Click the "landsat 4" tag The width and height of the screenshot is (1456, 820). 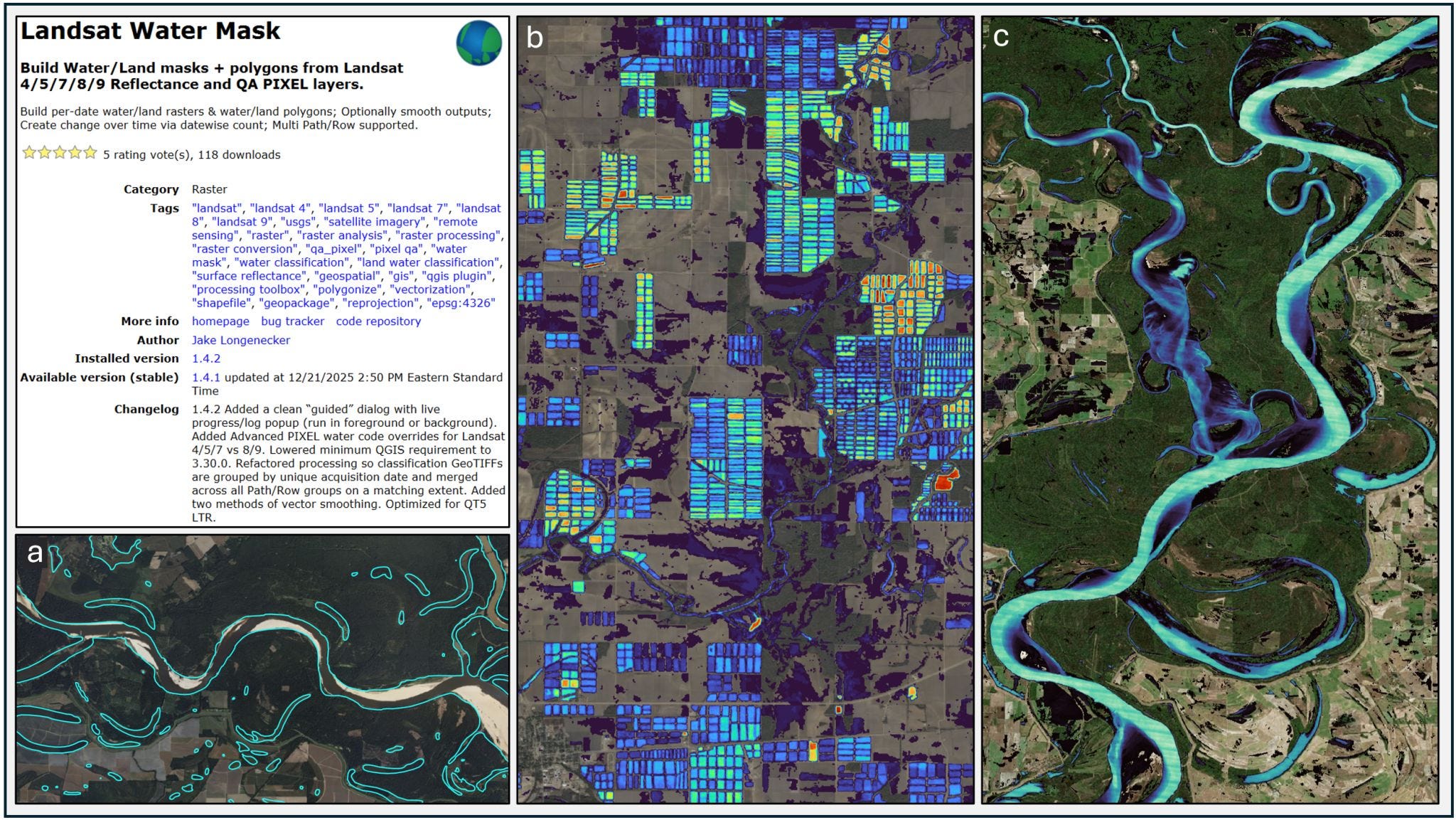point(281,208)
